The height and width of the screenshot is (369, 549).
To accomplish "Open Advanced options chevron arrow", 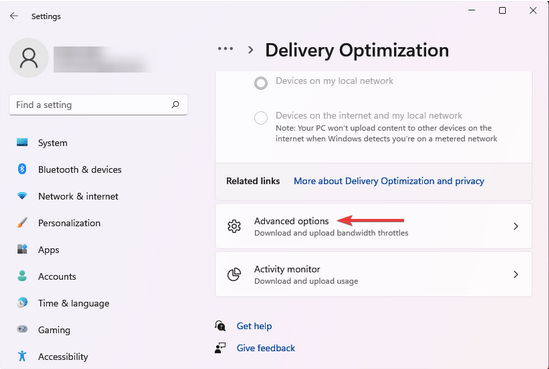I will coord(515,226).
